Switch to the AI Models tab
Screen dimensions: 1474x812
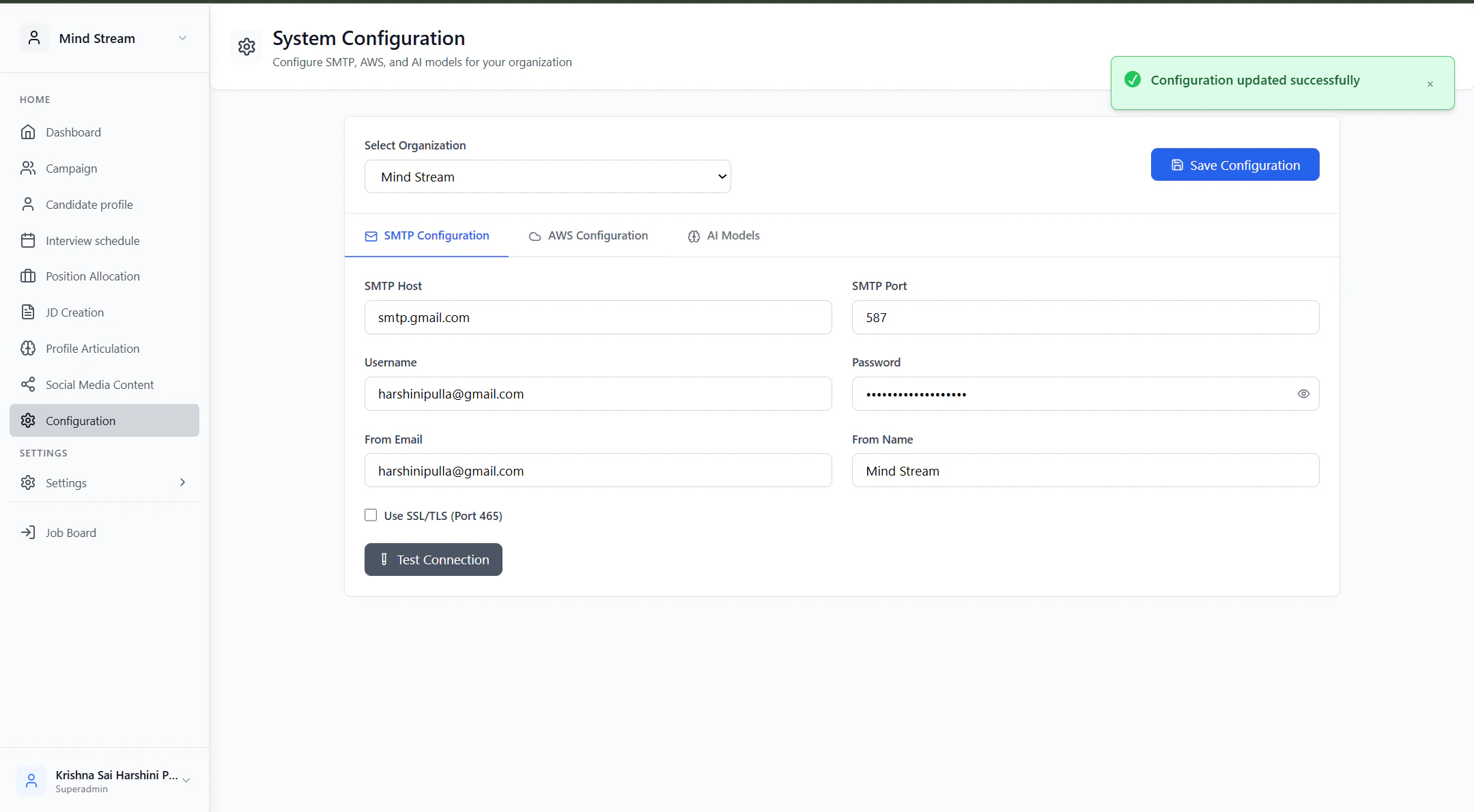point(724,236)
